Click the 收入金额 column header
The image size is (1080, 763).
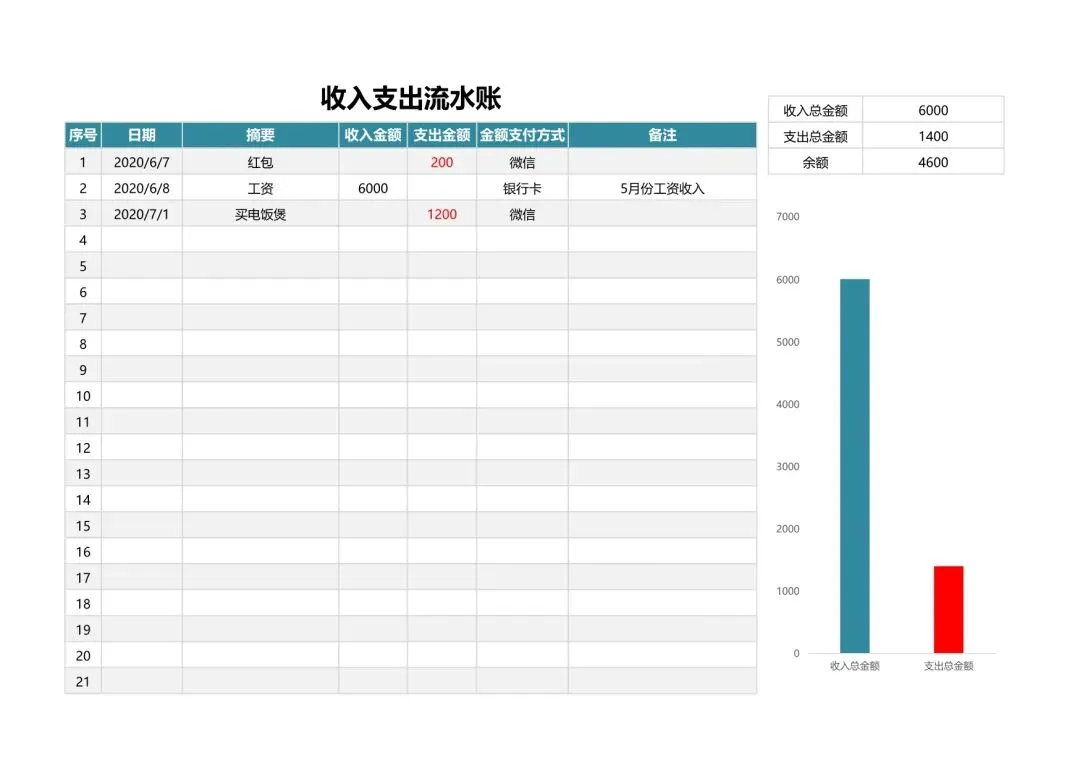[373, 135]
